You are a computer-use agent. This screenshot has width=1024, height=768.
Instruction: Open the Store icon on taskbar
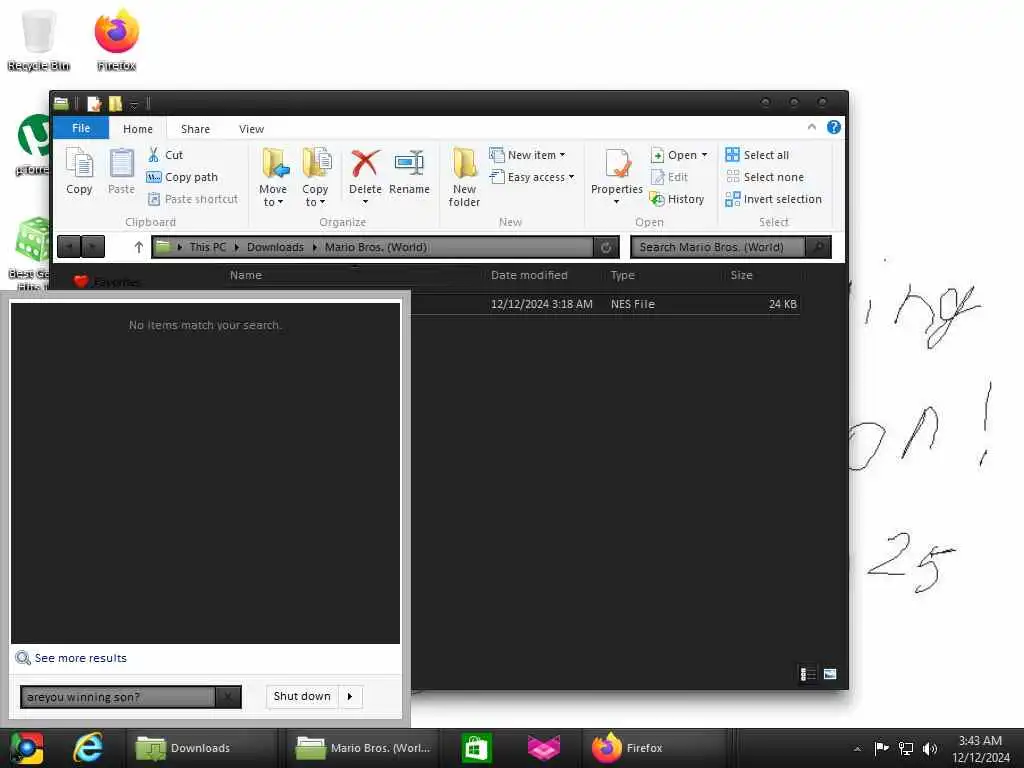477,748
